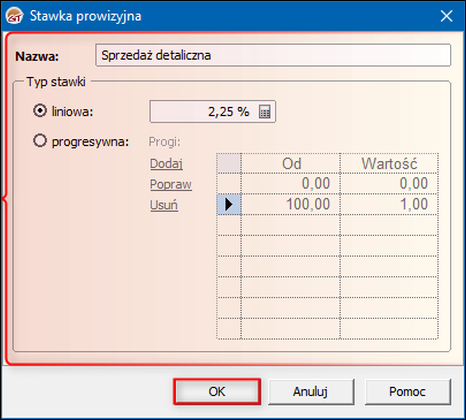Select the progresywna radio button
The width and height of the screenshot is (466, 420).
(x=40, y=141)
